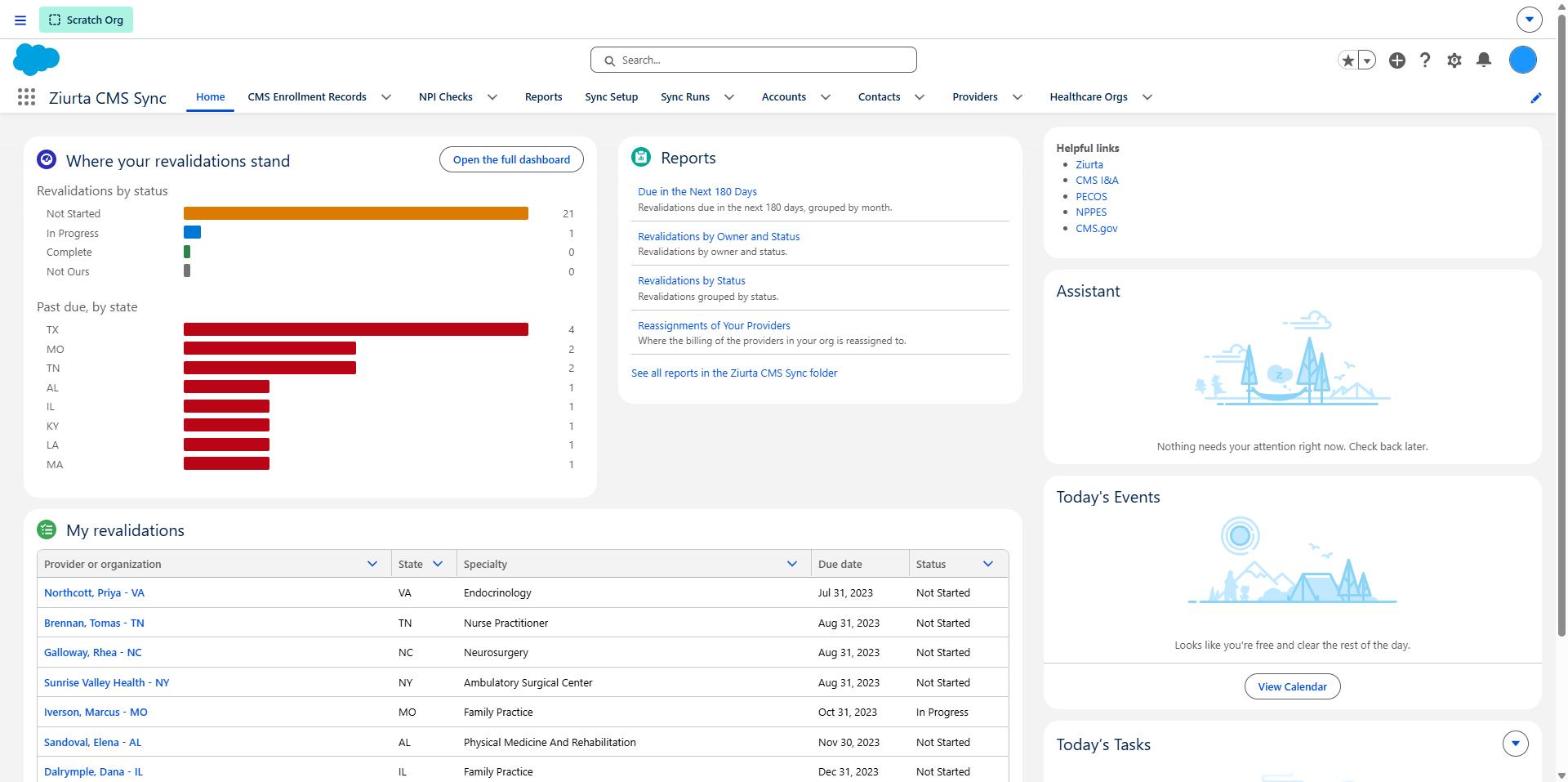Expand the Contacts tab chevron

(x=919, y=97)
